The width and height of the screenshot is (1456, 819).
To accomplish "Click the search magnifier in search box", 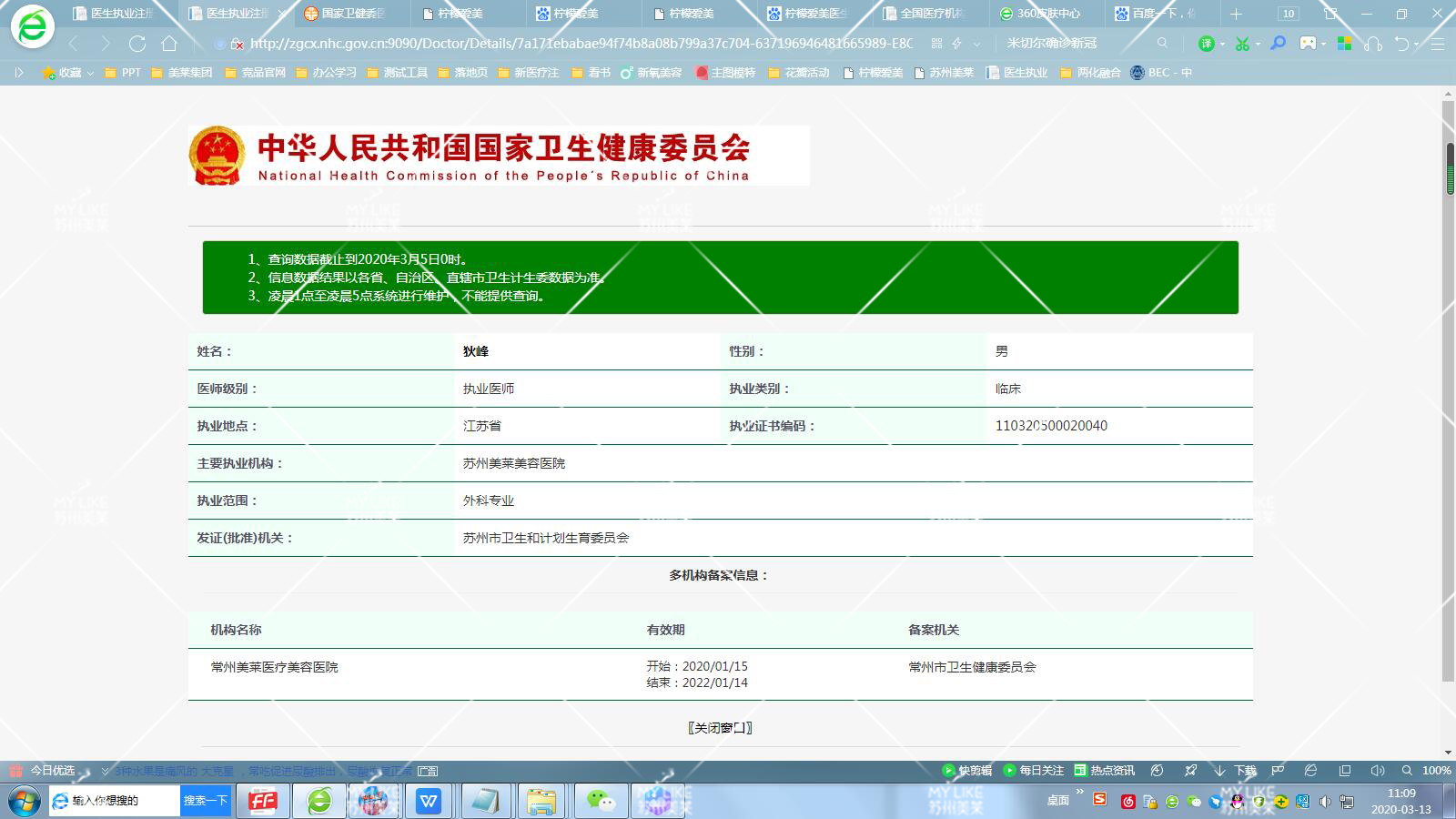I will point(1162,44).
